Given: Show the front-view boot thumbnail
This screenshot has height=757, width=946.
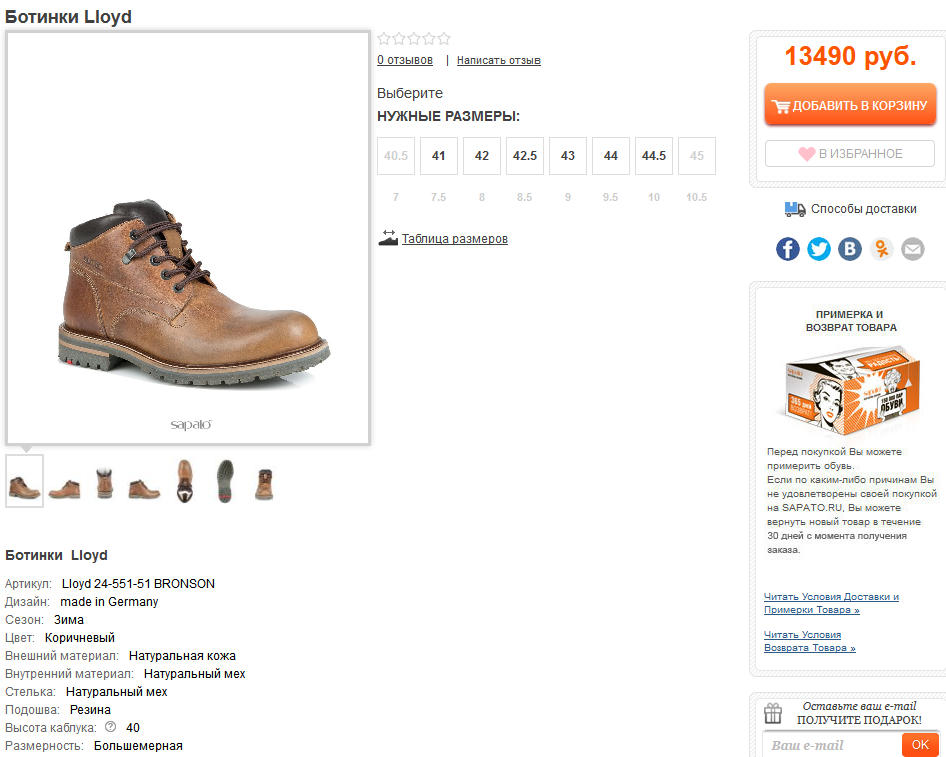Looking at the screenshot, I should pyautogui.click(x=264, y=484).
